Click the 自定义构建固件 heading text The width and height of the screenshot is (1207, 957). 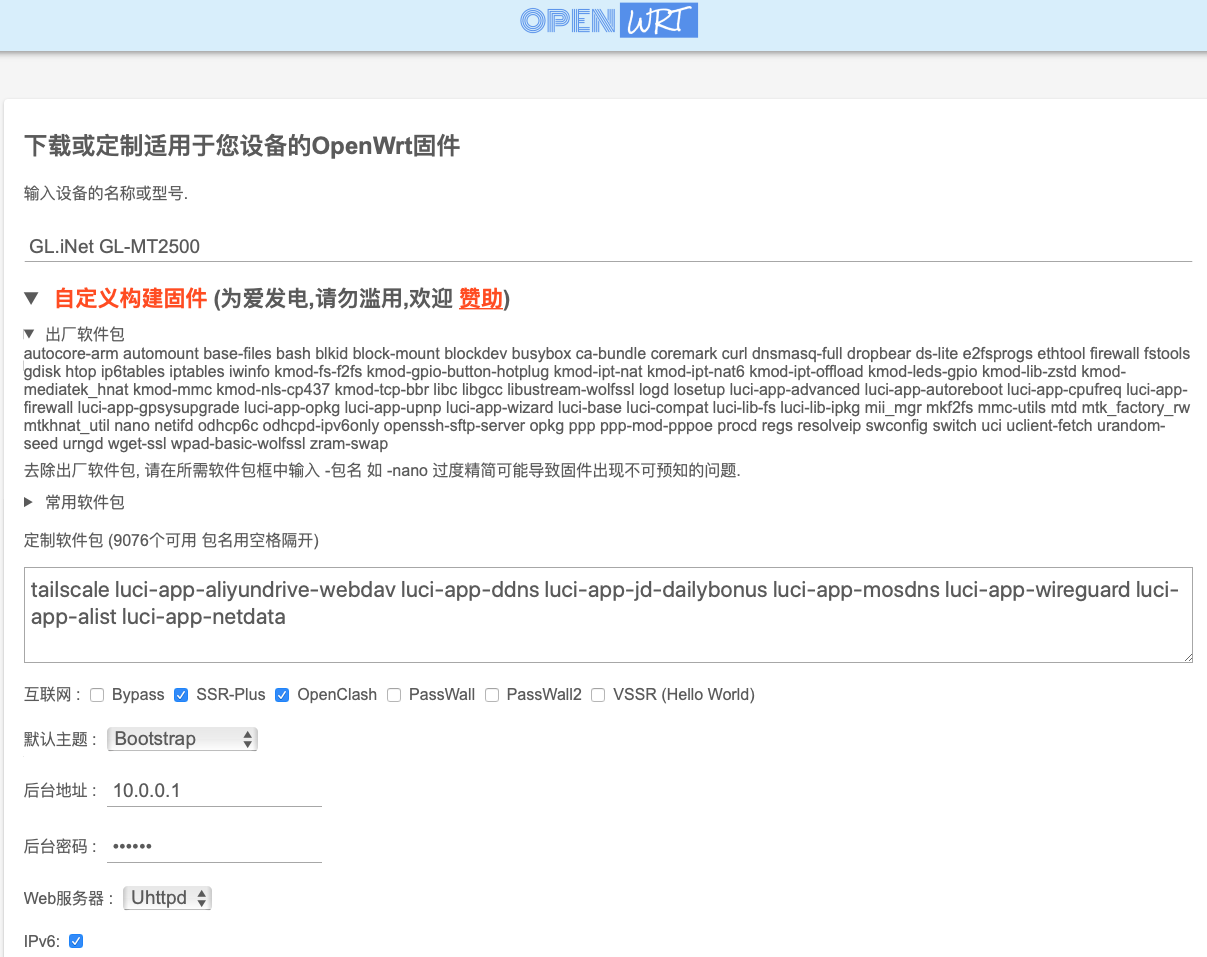[x=130, y=298]
